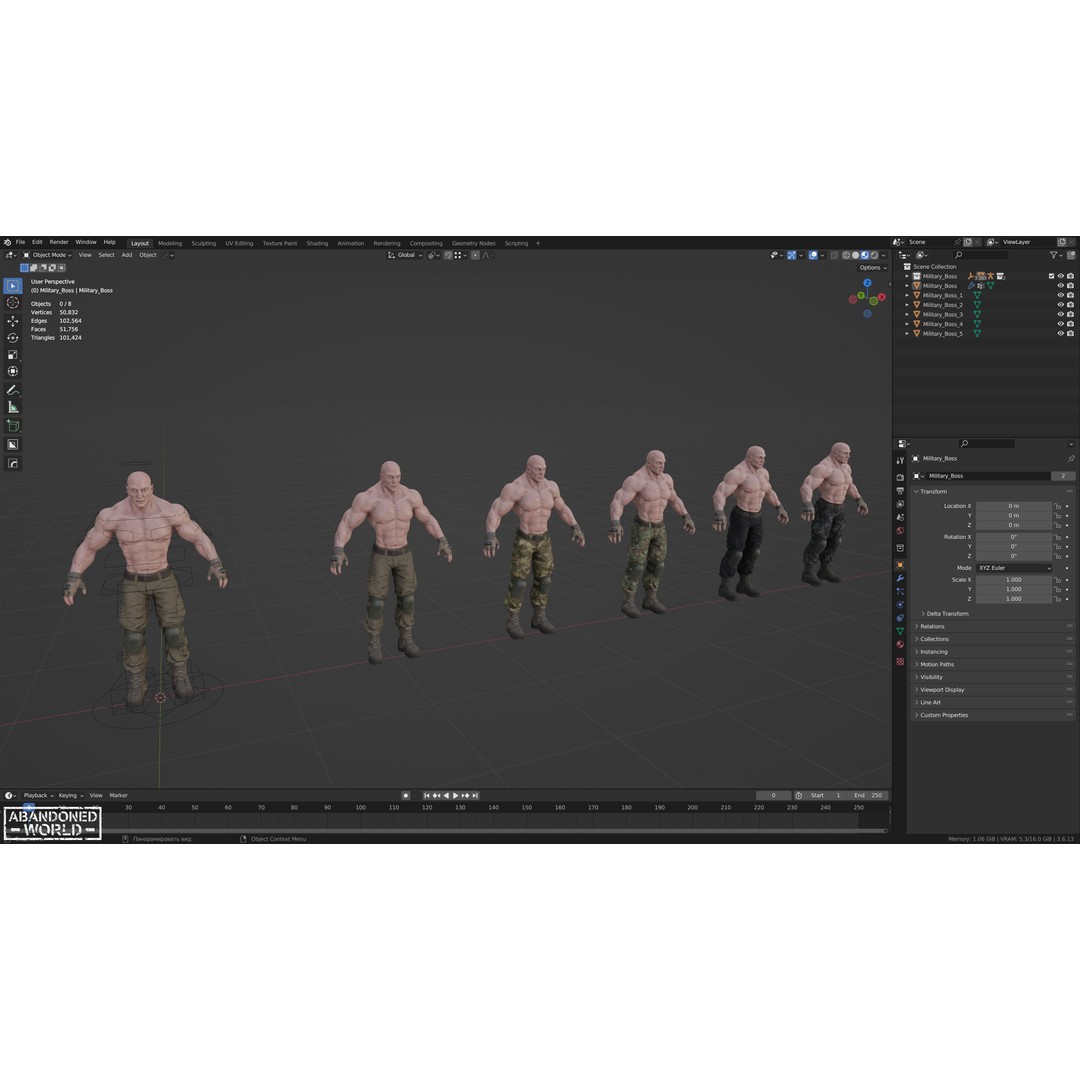Expand the Military_Boss_1 outliner row

pyautogui.click(x=907, y=295)
